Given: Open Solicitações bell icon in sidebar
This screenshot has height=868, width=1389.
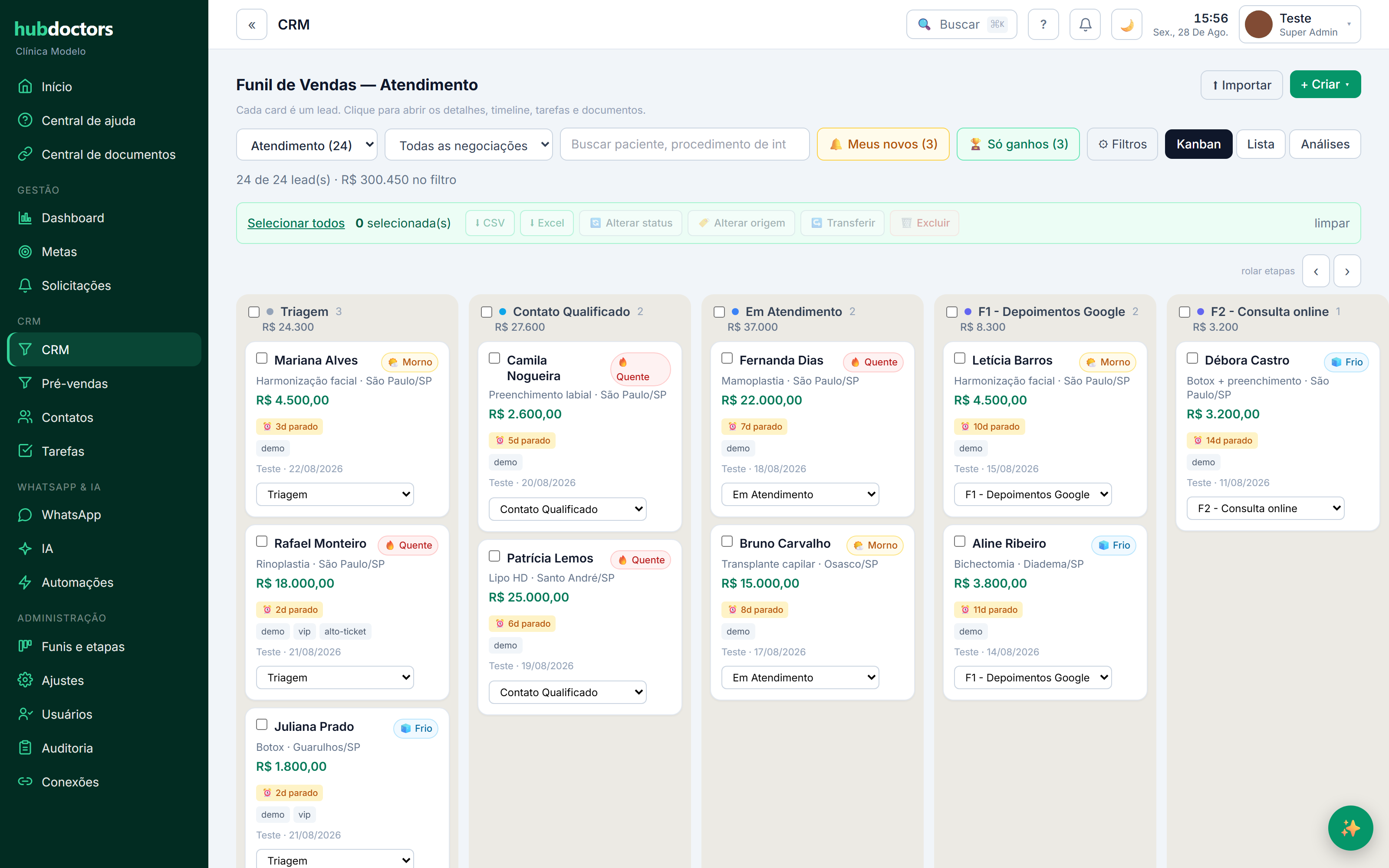Looking at the screenshot, I should point(25,286).
